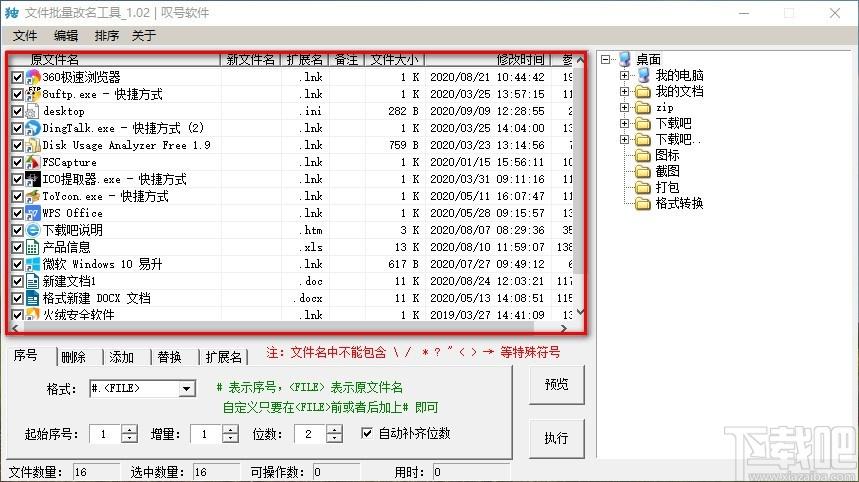Click the ICO提取器.exe shortcut icon
This screenshot has height=482, width=859.
click(33, 179)
